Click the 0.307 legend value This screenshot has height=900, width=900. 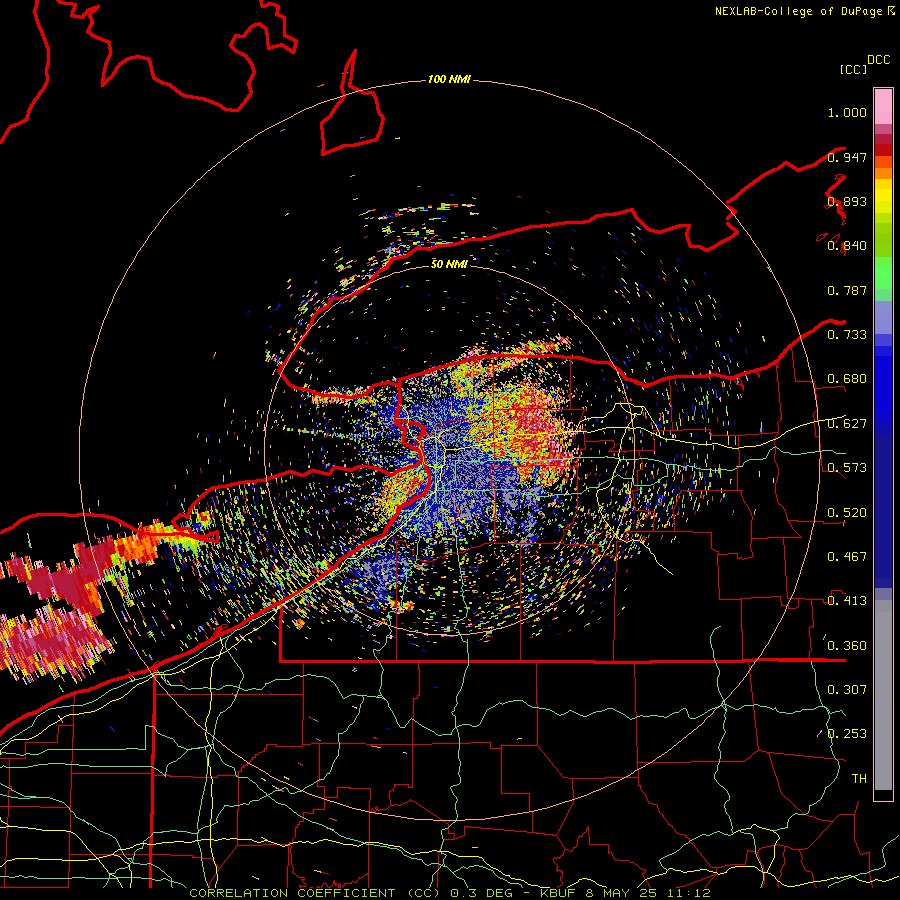[847, 690]
